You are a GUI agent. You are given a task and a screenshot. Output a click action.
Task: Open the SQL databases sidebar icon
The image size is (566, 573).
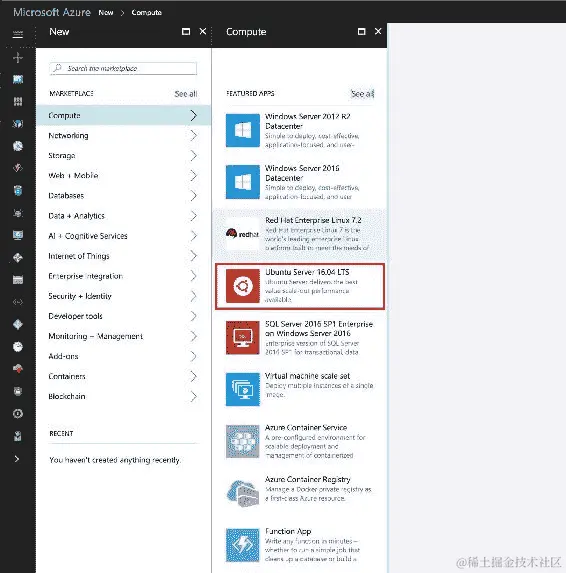pyautogui.click(x=18, y=190)
